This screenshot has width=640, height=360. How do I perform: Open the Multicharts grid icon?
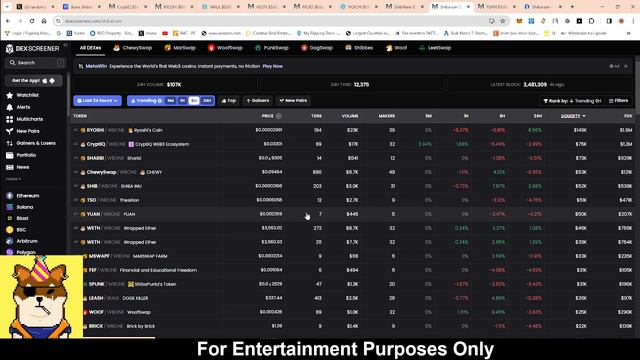point(10,119)
